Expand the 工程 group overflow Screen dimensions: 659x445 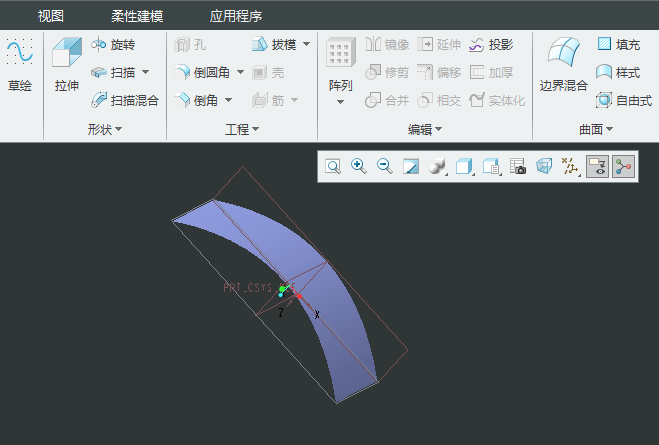242,129
